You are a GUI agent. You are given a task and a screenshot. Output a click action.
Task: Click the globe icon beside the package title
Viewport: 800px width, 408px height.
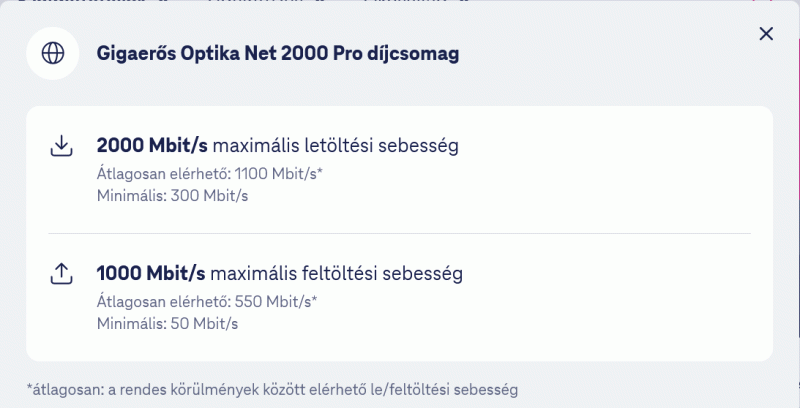[53, 53]
